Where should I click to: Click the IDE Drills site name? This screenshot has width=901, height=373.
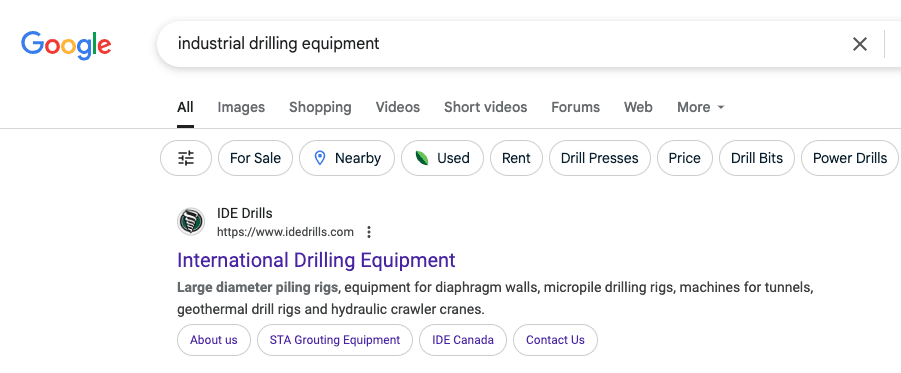(244, 213)
